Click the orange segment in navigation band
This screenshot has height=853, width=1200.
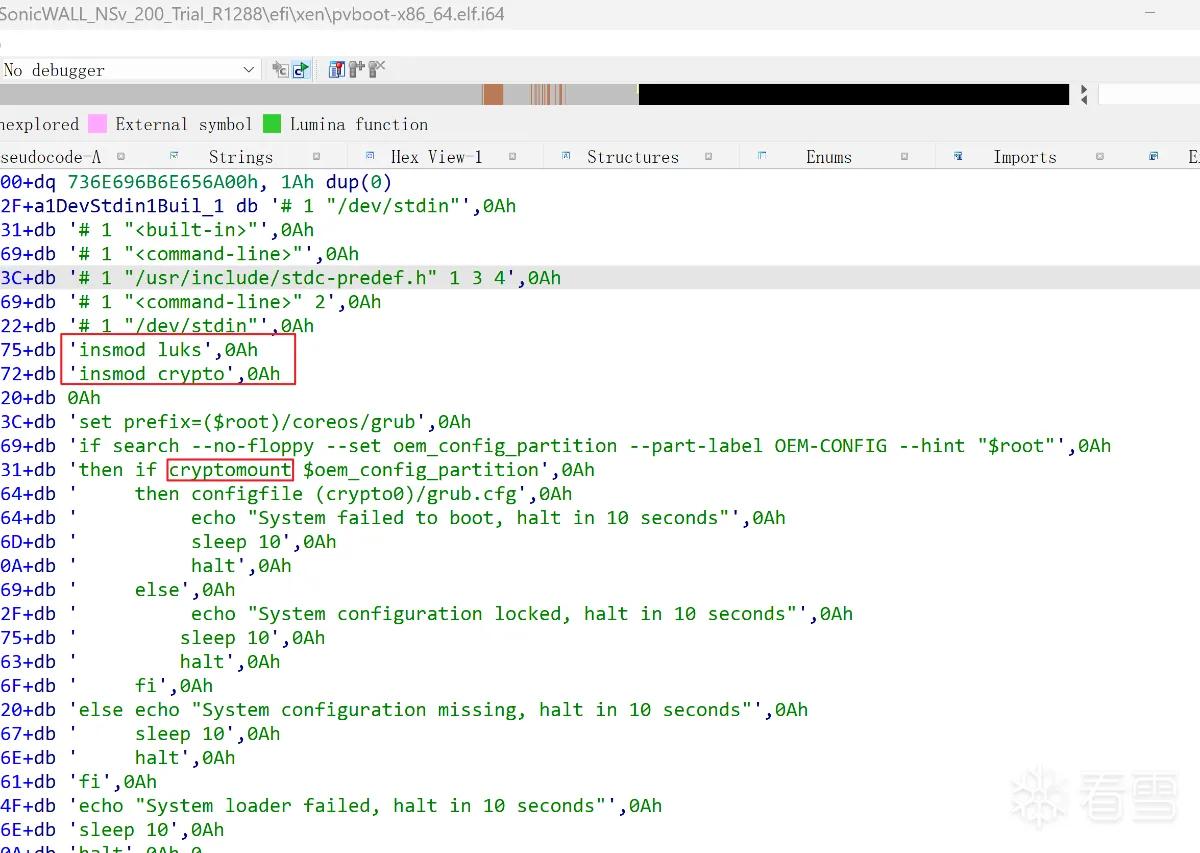493,95
